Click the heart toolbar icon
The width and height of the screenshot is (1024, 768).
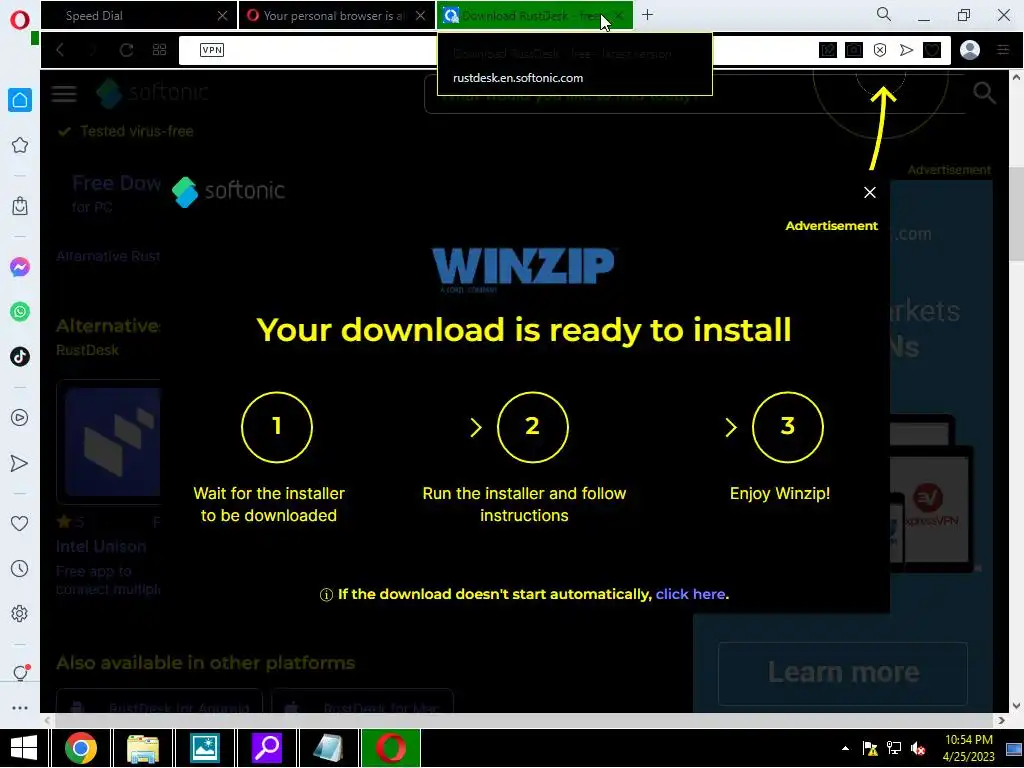pyautogui.click(x=932, y=50)
